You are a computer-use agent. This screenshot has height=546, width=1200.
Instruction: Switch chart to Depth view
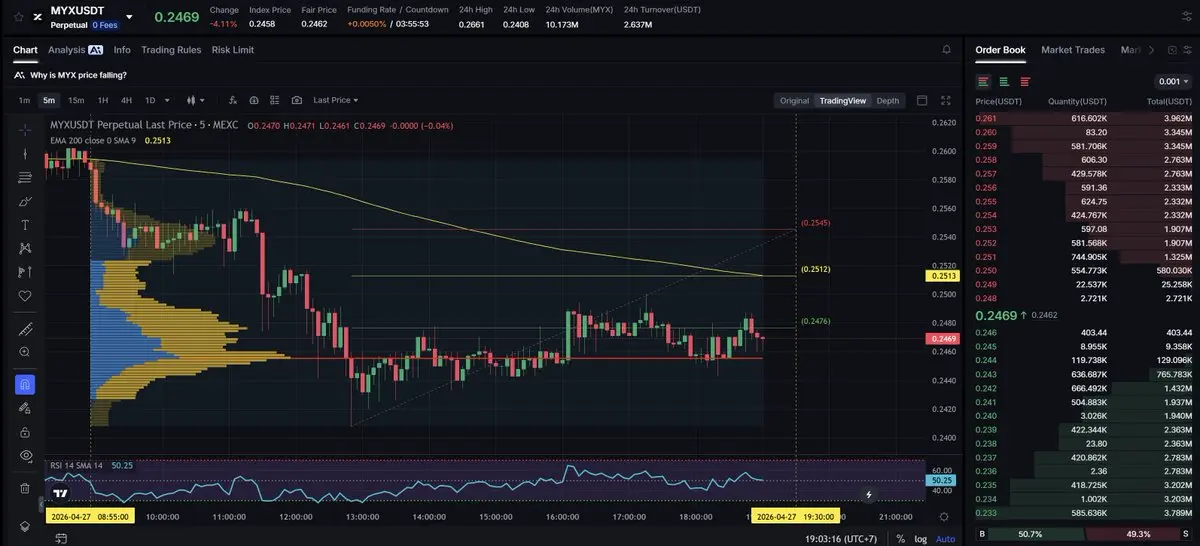888,100
